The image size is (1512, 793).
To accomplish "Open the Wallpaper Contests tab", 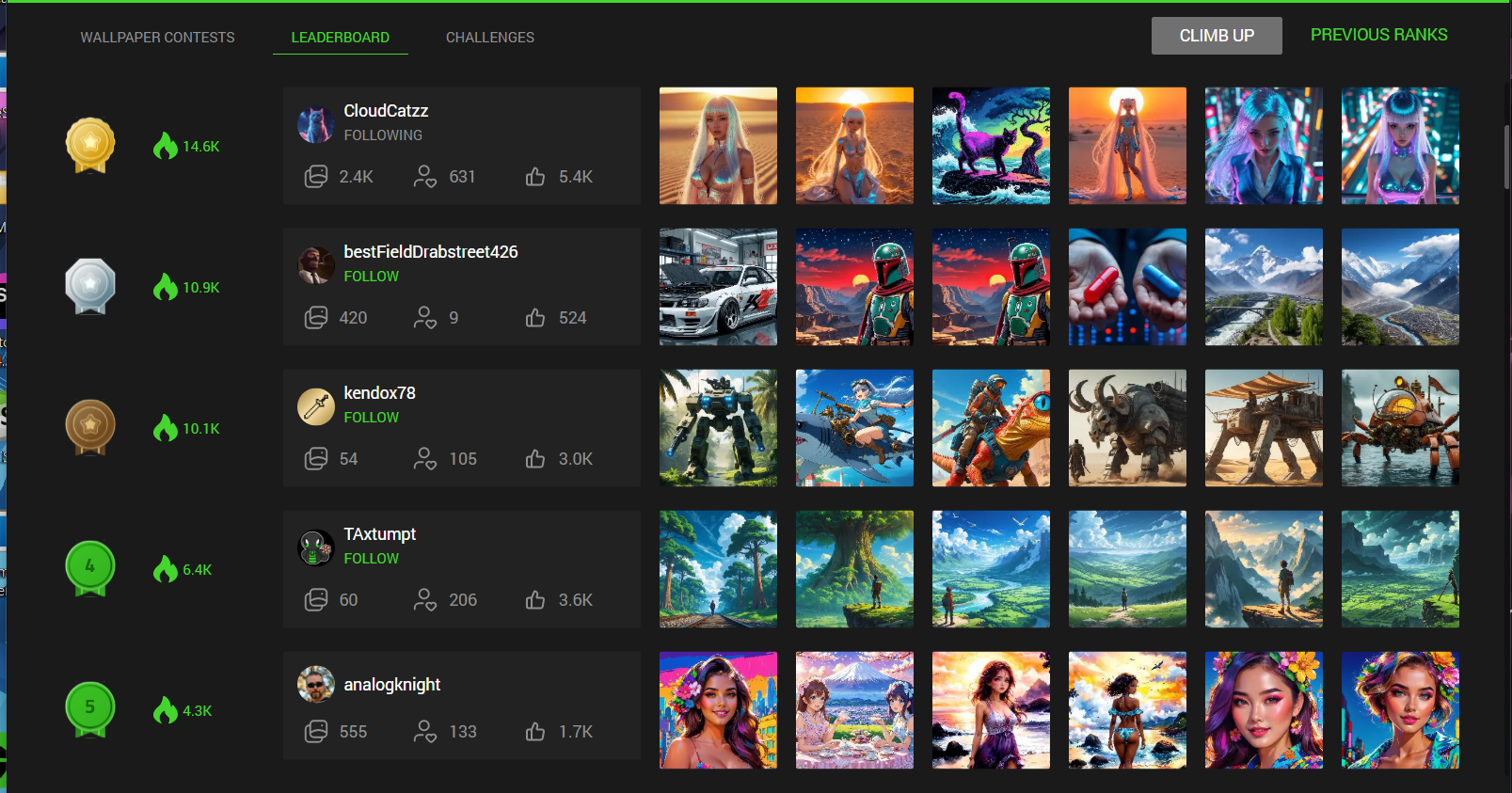I will [x=157, y=38].
